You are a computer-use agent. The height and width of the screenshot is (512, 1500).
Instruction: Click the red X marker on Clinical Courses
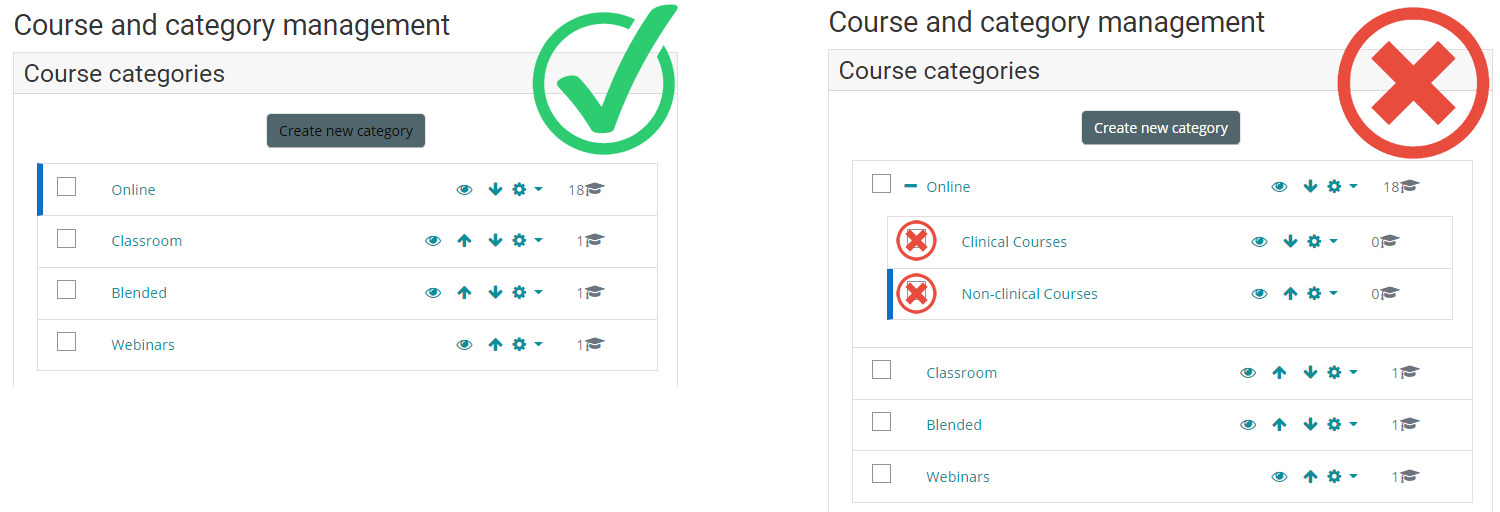pos(916,241)
